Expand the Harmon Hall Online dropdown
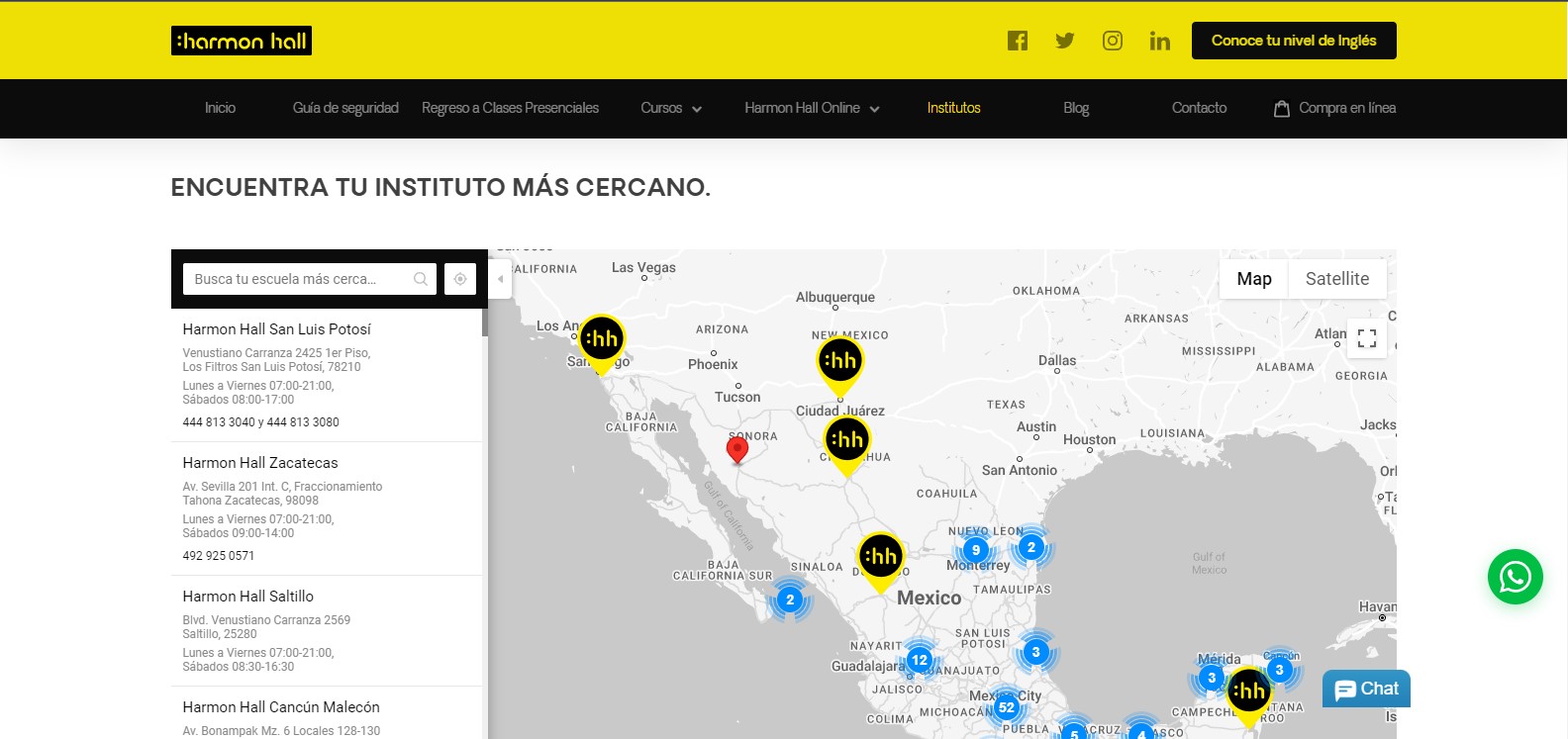The image size is (1568, 739). point(812,109)
